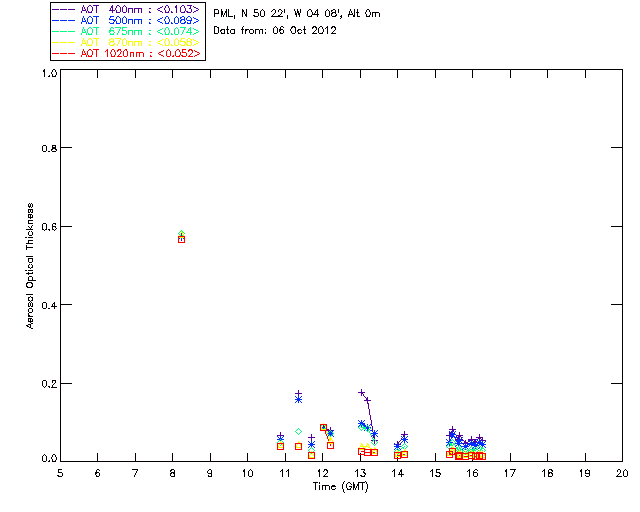Click the green diamond point near 11.3 GMT
Viewport: 640px width, 512px height.
pos(298,432)
